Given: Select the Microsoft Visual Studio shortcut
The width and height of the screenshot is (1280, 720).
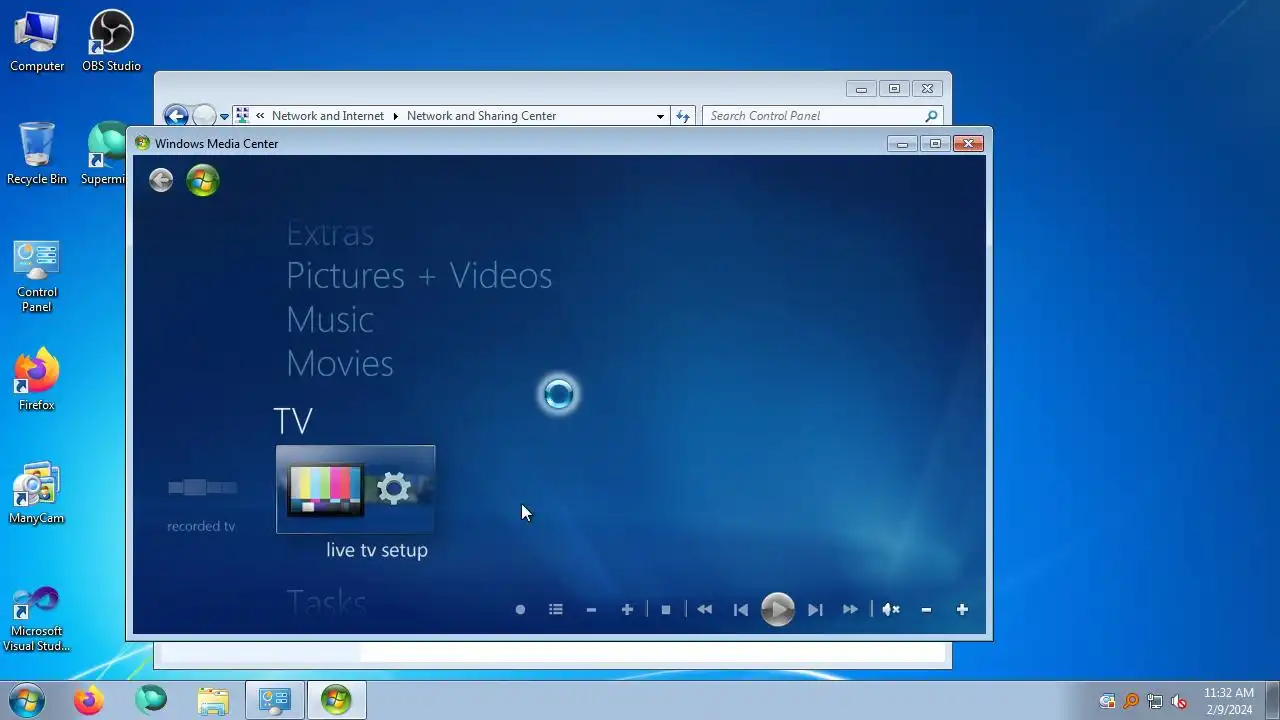Looking at the screenshot, I should point(37,620).
